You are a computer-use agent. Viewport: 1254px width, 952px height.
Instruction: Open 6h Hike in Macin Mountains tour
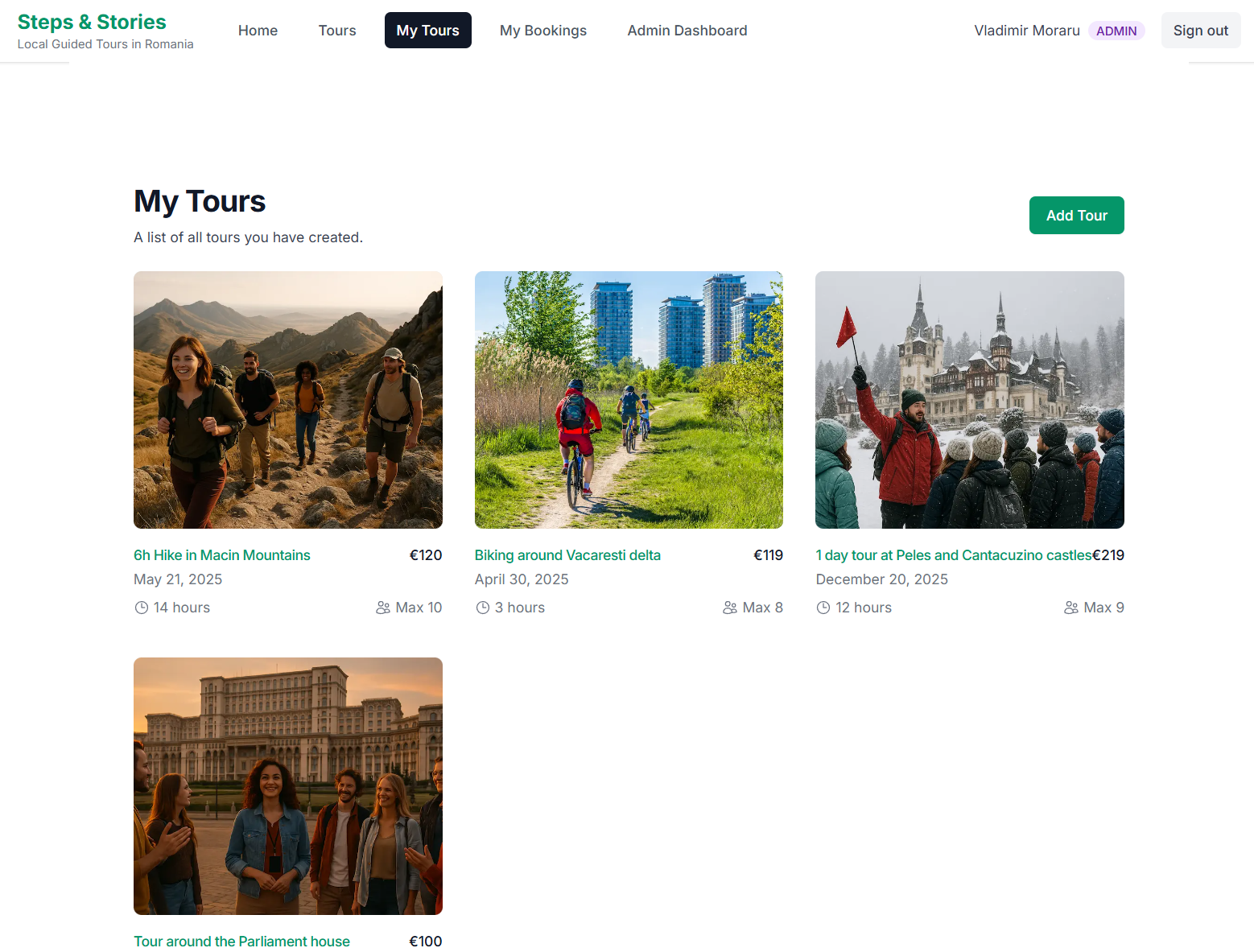point(222,555)
